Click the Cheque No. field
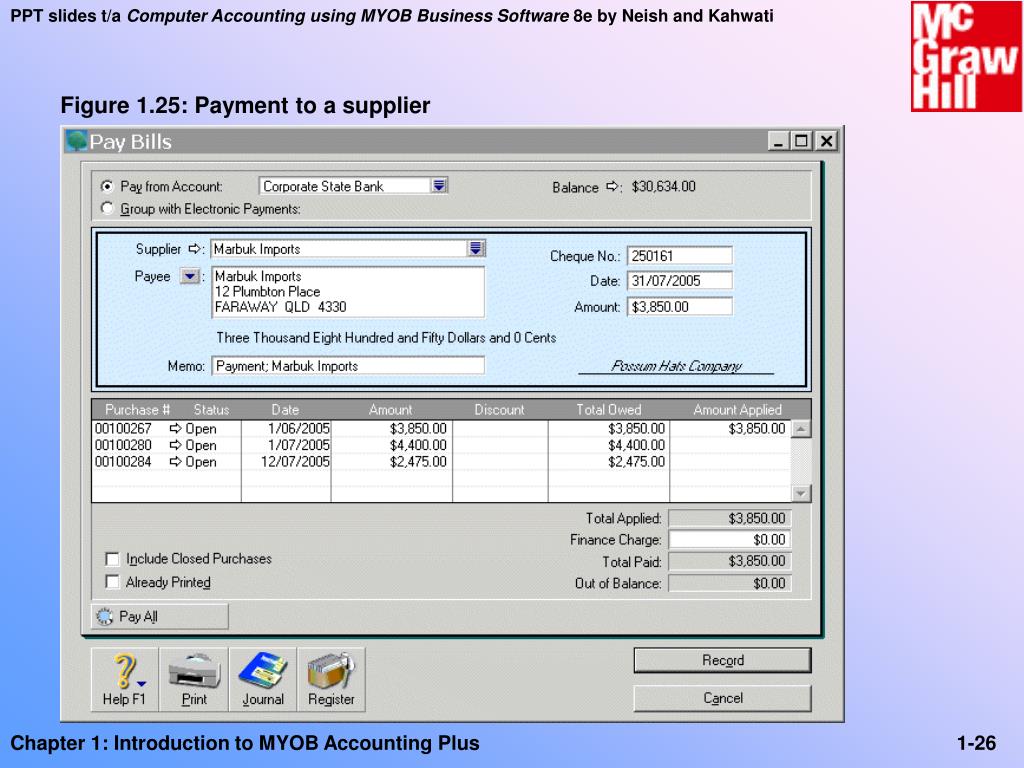 [680, 256]
